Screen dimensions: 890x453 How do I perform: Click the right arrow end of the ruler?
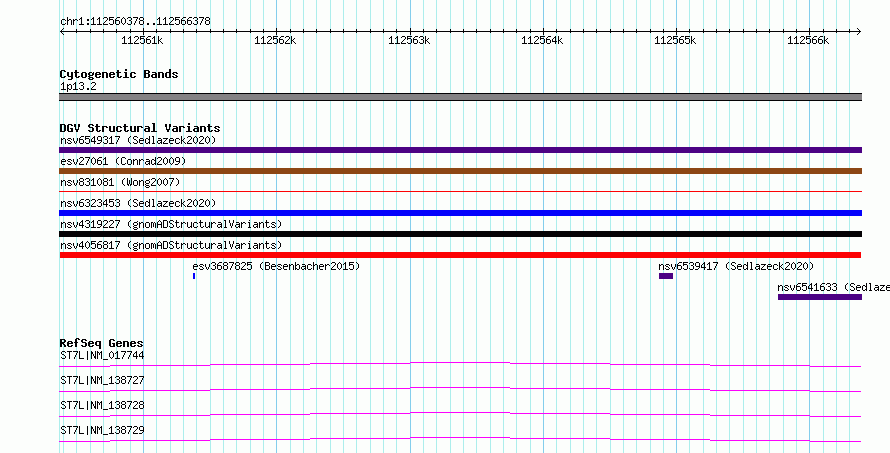coord(859,32)
